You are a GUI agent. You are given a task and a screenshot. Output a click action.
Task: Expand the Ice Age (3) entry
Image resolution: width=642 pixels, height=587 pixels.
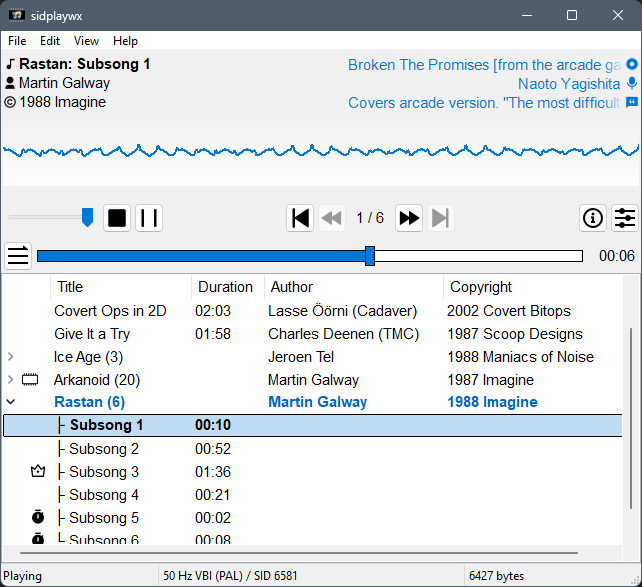[x=10, y=357]
